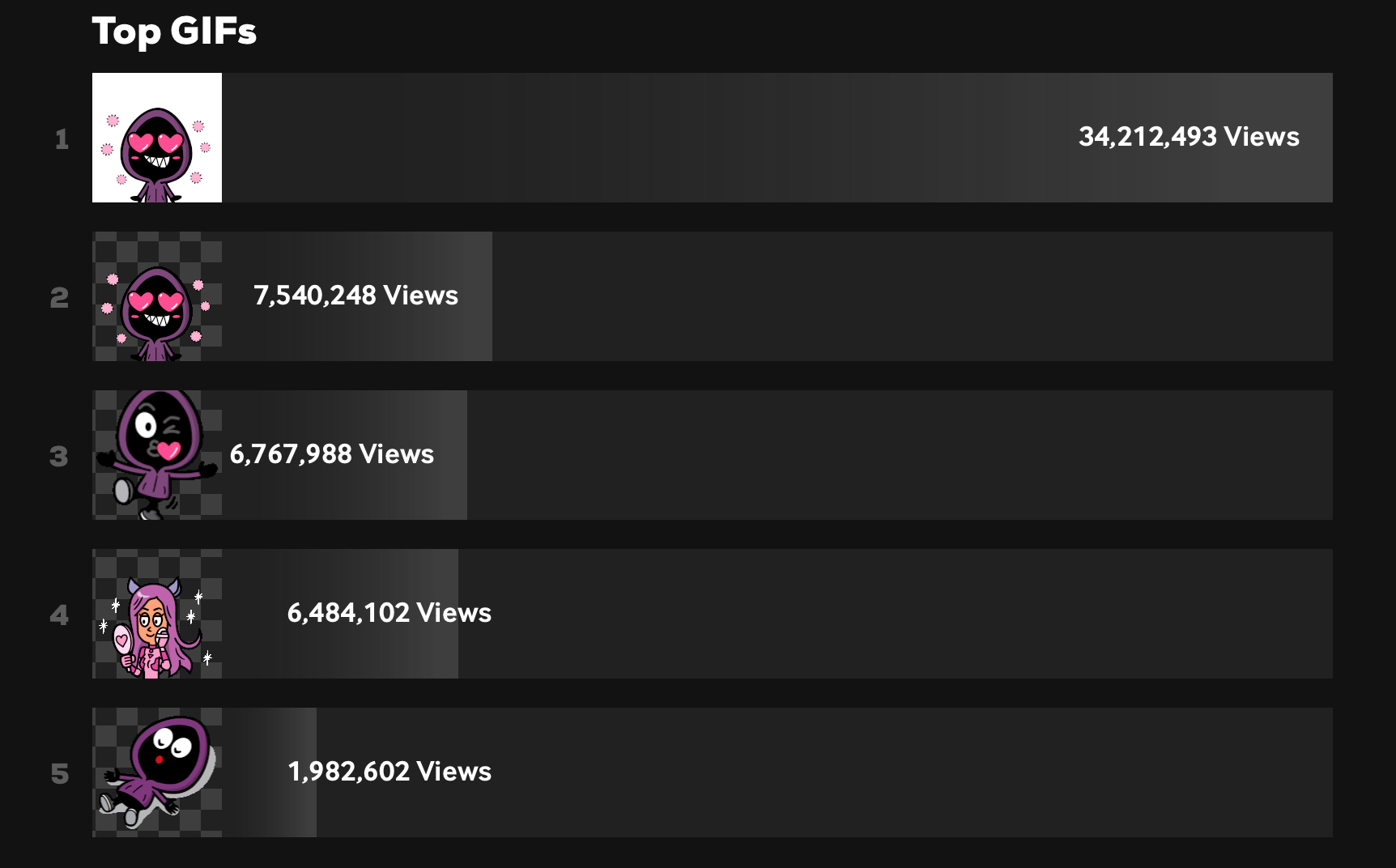Click the rank number 1 label

click(x=62, y=139)
